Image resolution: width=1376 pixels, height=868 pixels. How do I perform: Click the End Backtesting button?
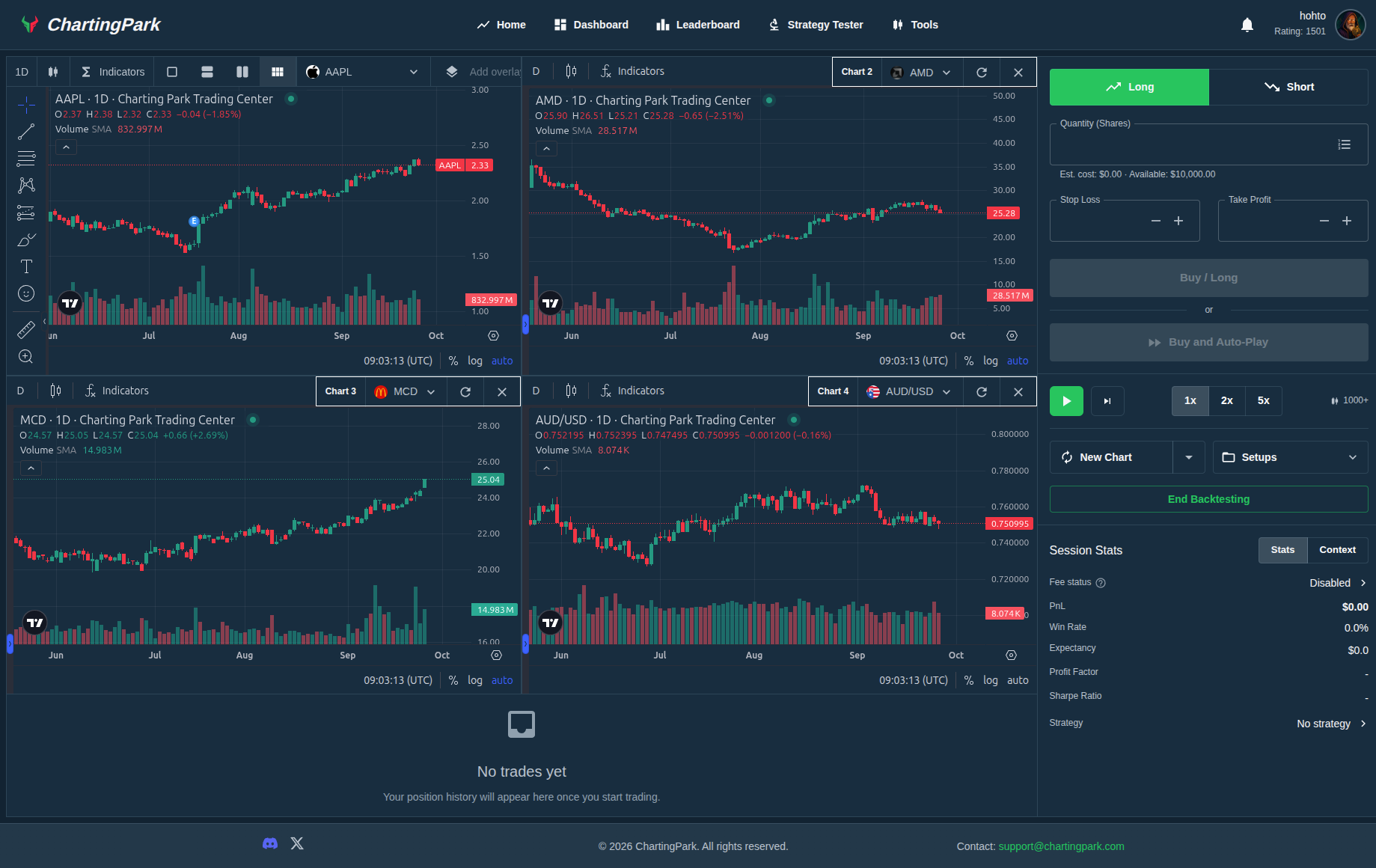(x=1208, y=499)
